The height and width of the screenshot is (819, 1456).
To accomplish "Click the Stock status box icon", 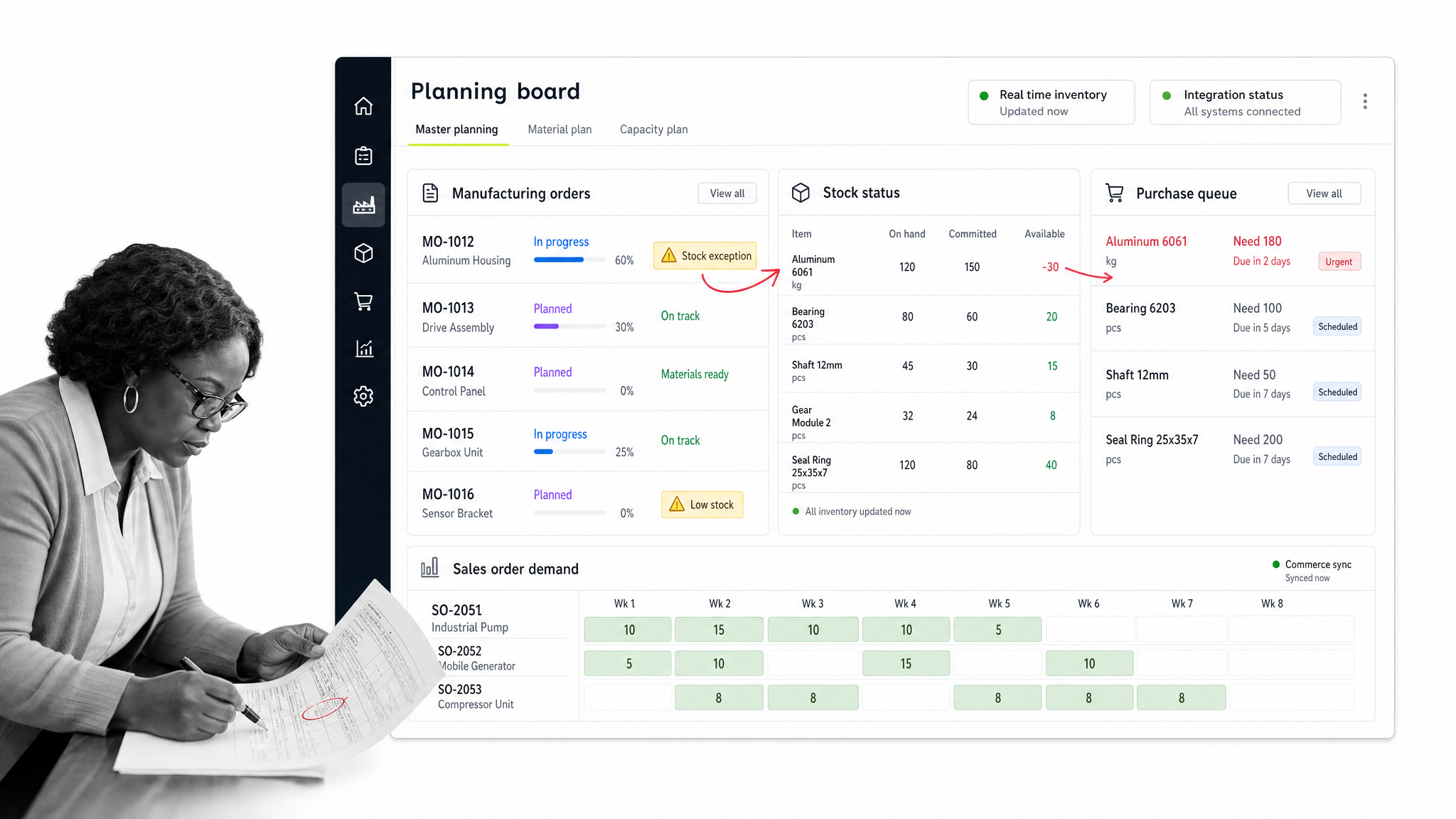I will pos(801,193).
